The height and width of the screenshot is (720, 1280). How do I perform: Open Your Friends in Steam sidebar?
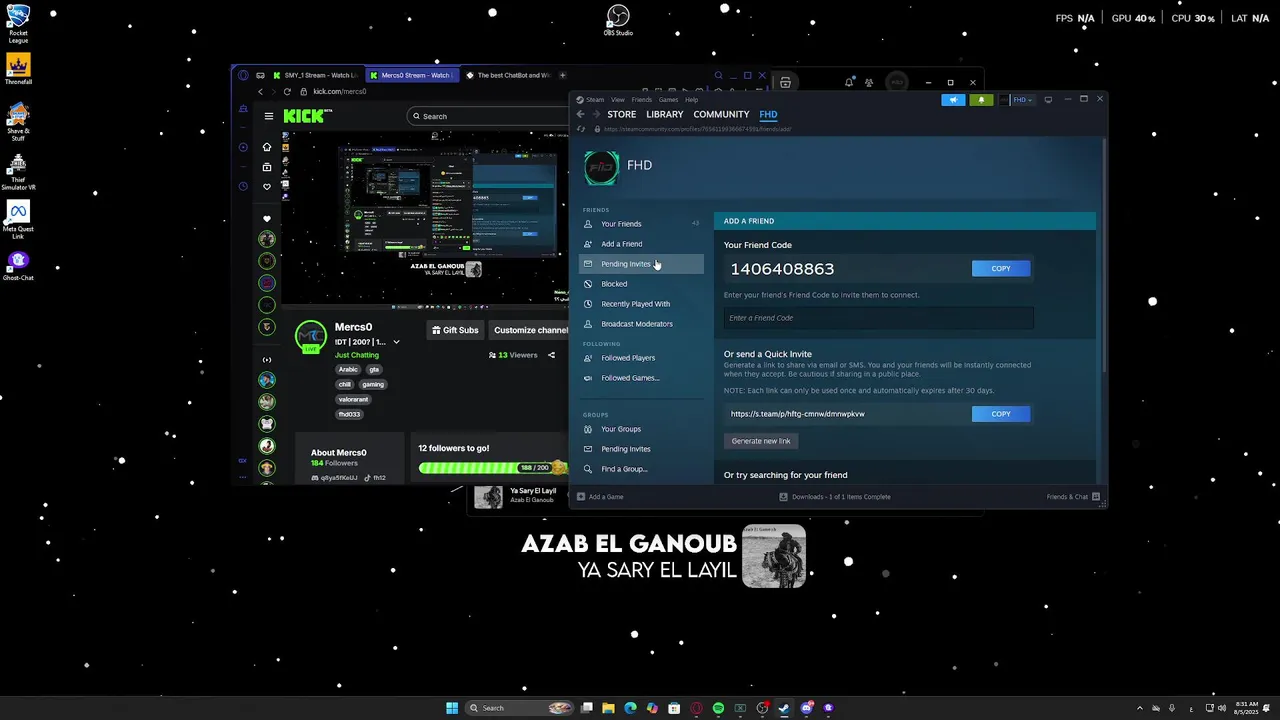coord(641,224)
